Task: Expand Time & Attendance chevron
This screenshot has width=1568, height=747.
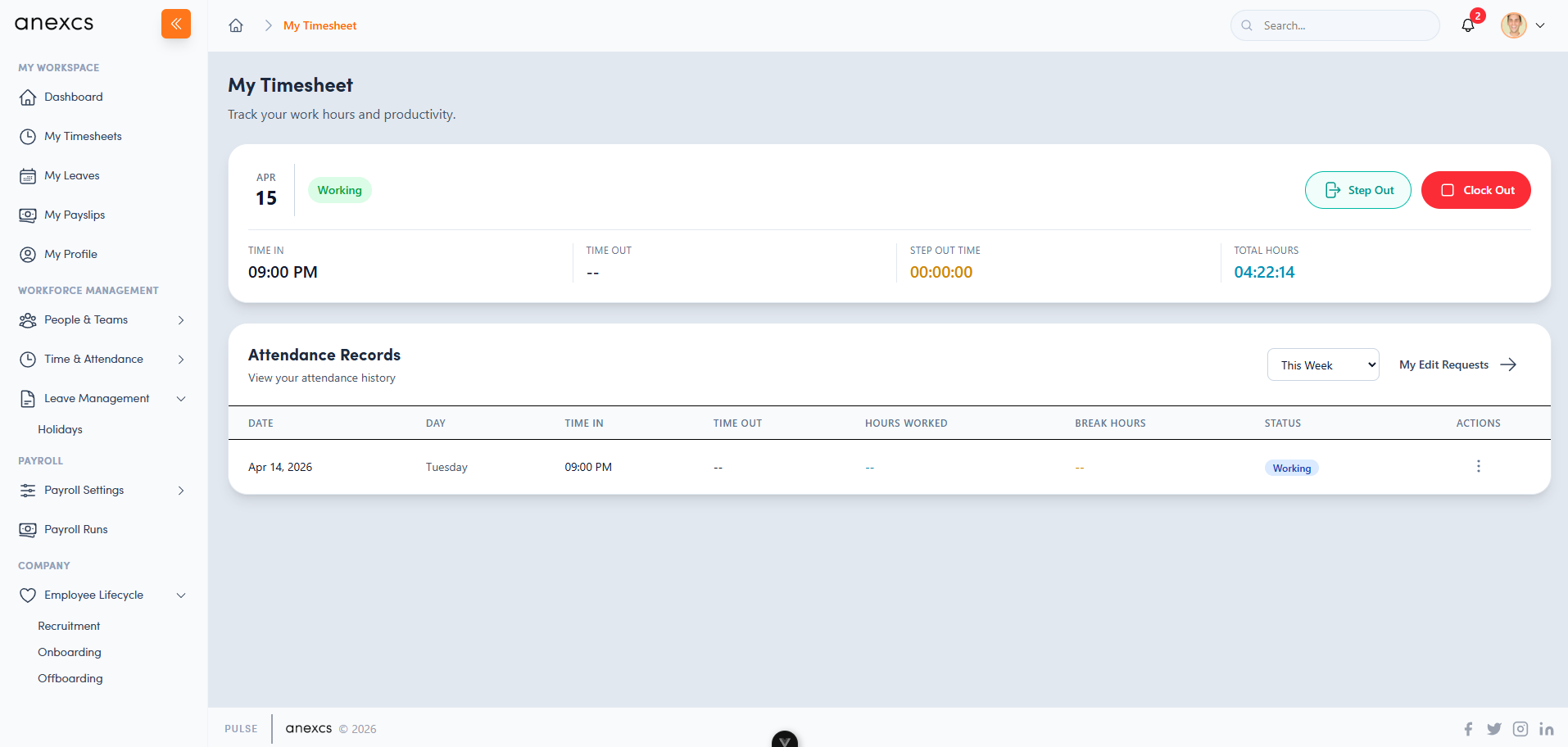Action: pos(181,360)
